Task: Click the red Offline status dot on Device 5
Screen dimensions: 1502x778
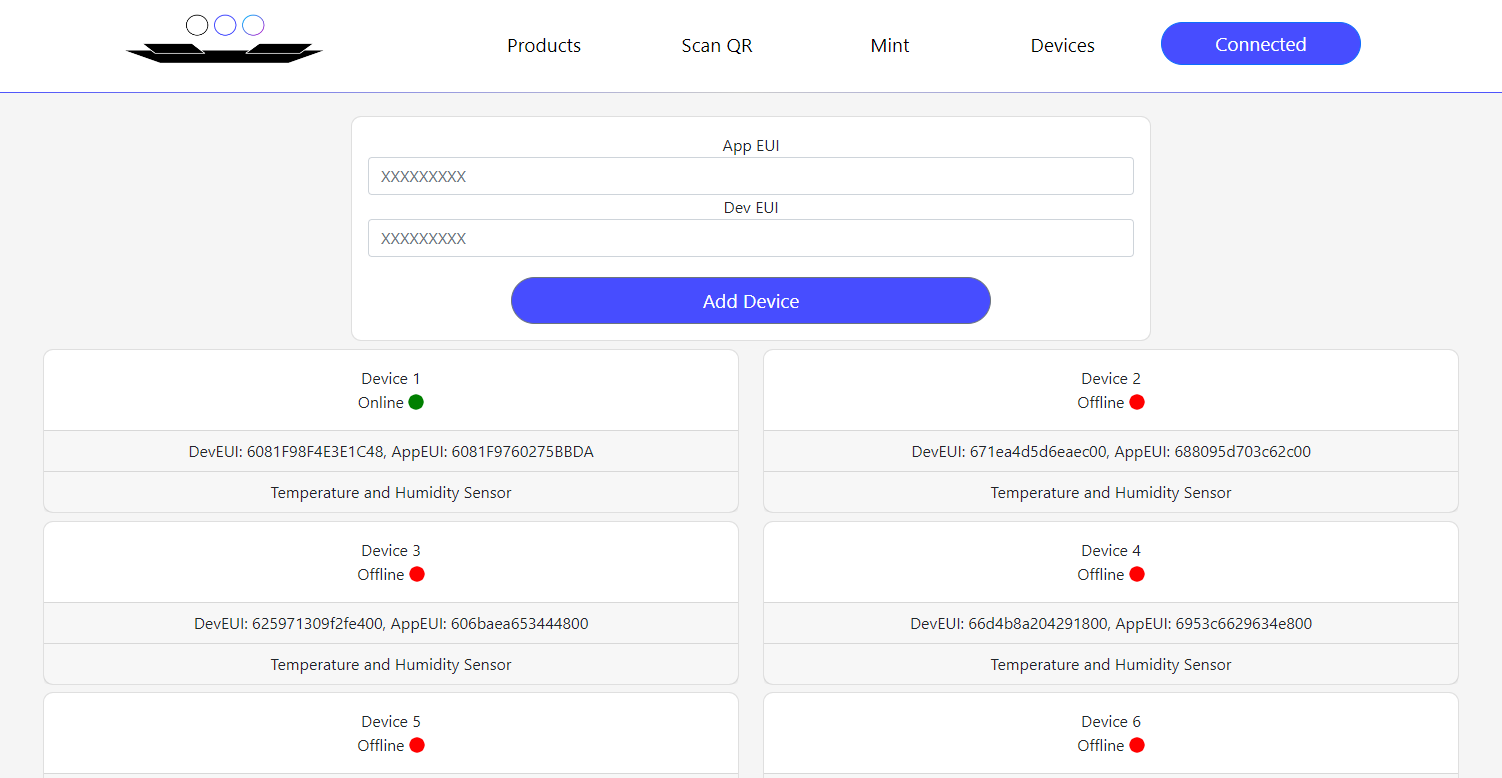Action: click(417, 745)
